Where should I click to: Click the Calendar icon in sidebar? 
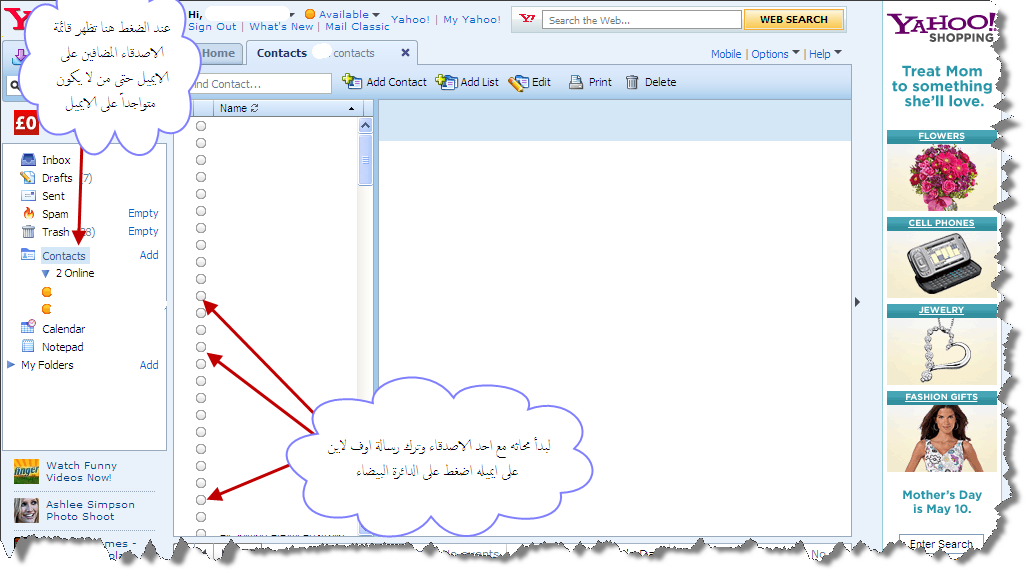[28, 327]
